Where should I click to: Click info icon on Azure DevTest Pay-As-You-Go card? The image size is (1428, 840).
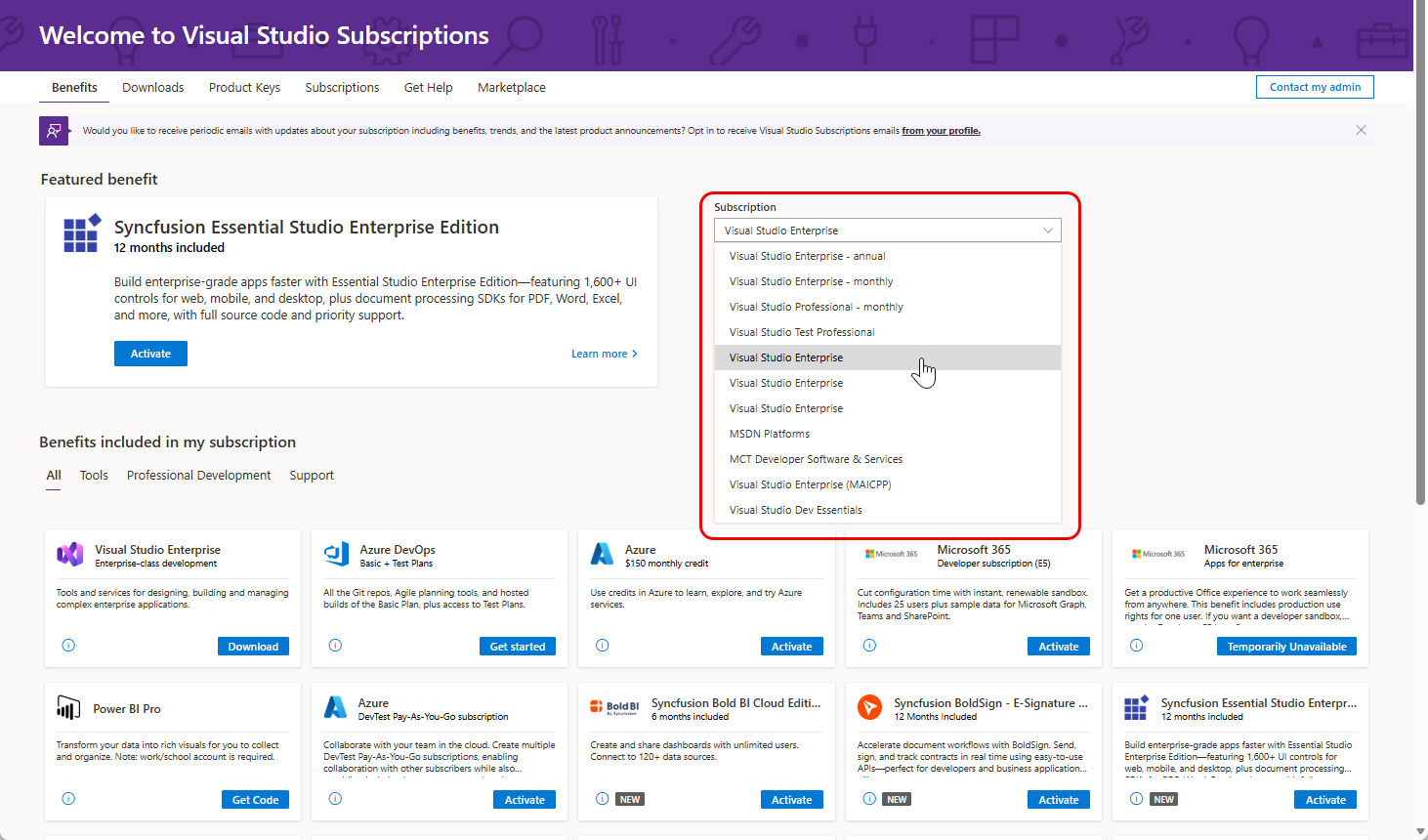coord(335,799)
